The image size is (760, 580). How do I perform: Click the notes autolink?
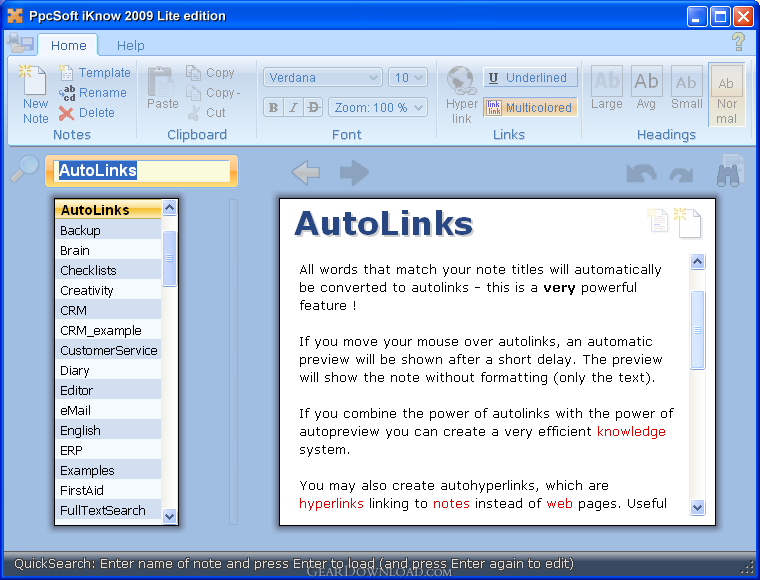[x=451, y=503]
